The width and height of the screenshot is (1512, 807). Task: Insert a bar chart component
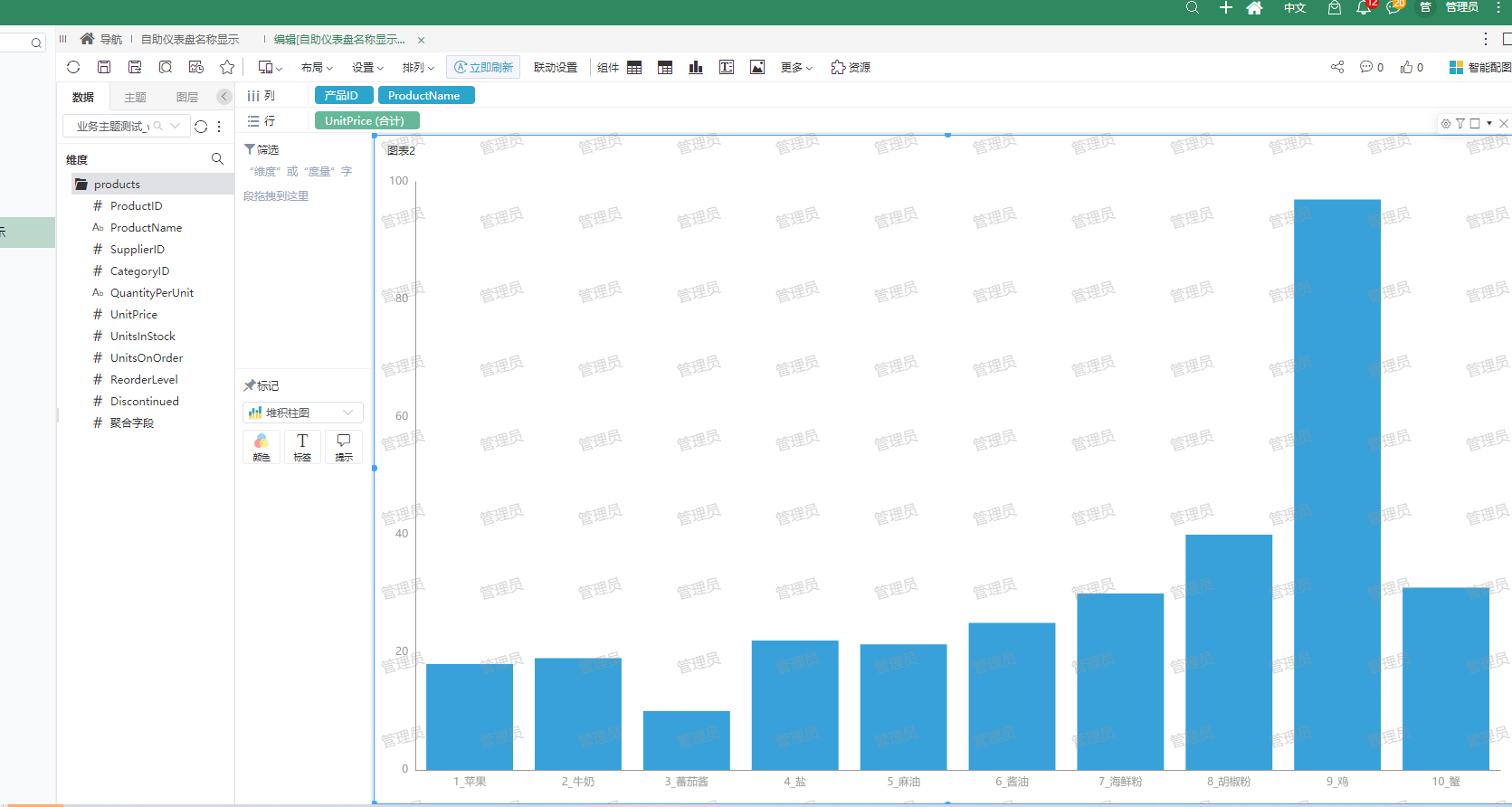click(x=696, y=67)
